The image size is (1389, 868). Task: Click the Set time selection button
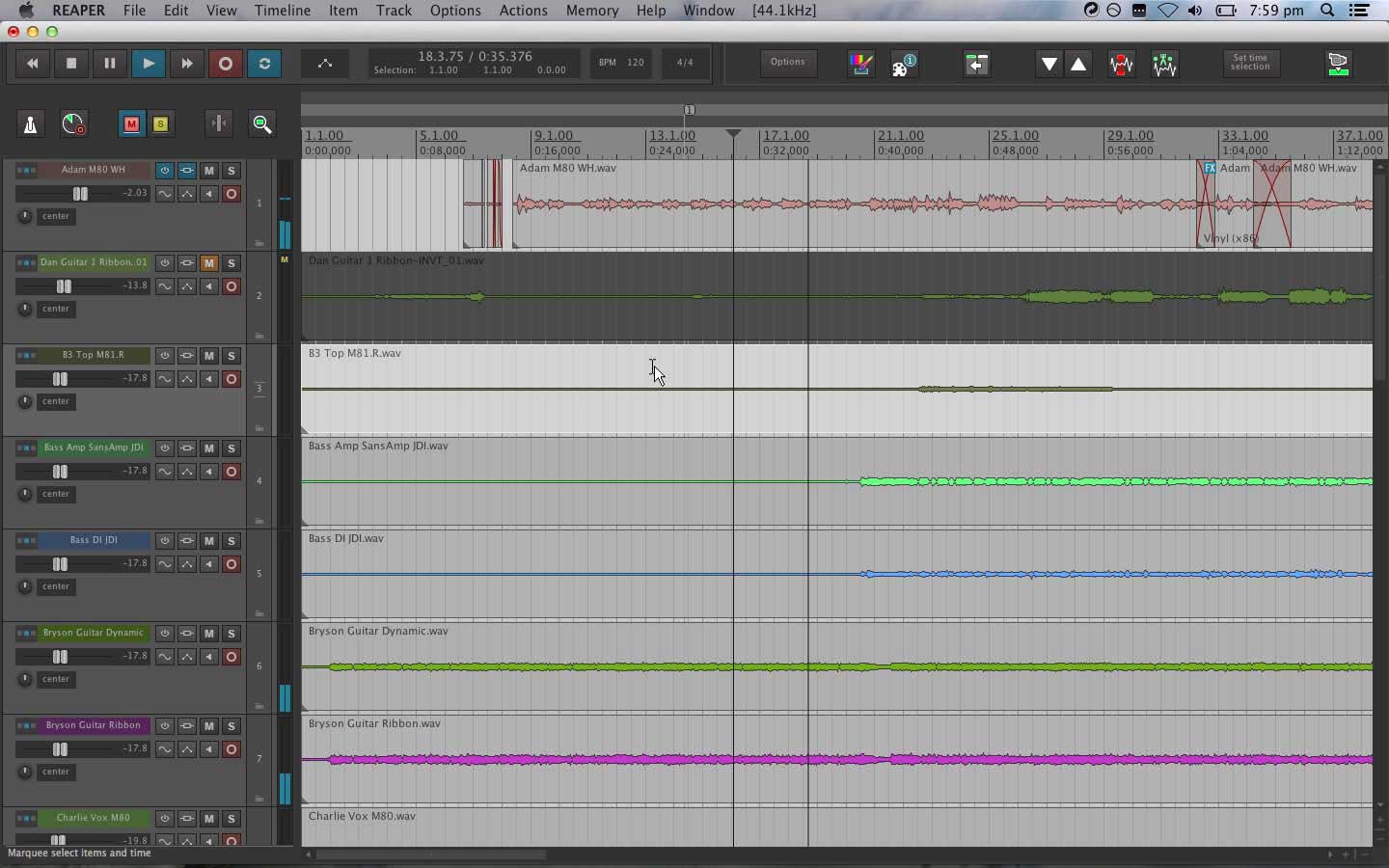tap(1250, 64)
